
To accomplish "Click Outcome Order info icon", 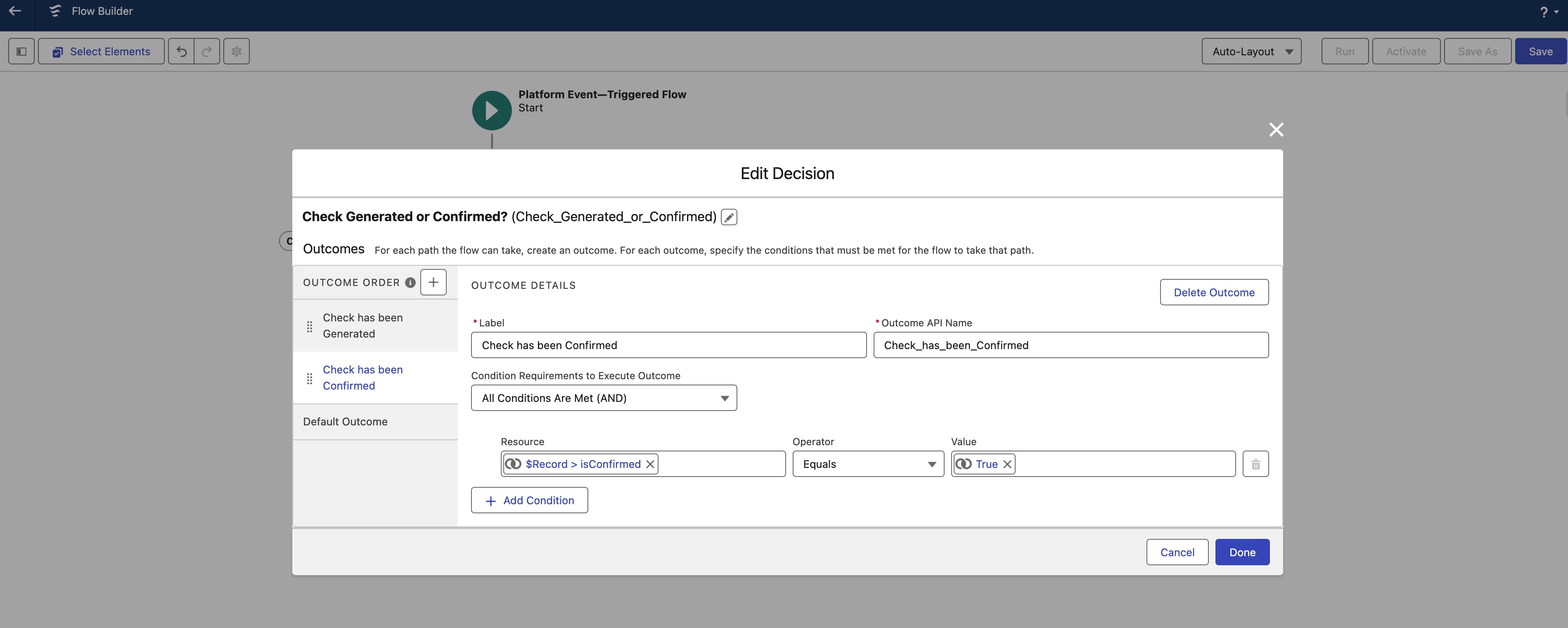I will 410,282.
